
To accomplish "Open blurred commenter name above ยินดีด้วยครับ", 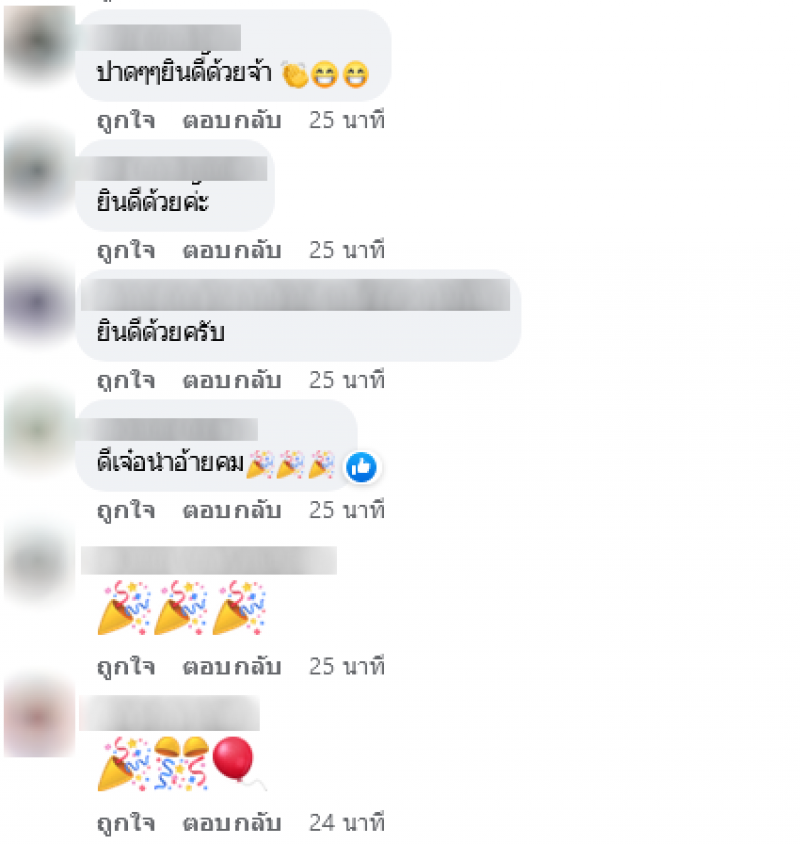I will click(295, 295).
